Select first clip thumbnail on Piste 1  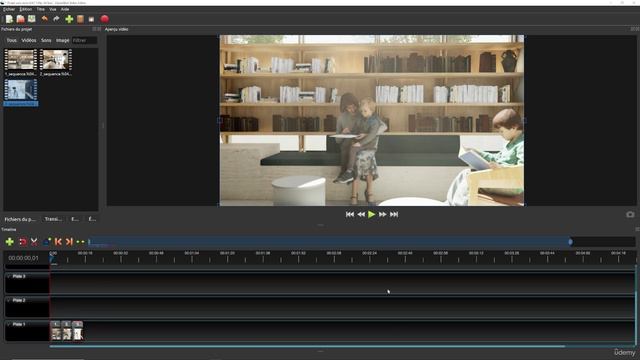[x=56, y=333]
